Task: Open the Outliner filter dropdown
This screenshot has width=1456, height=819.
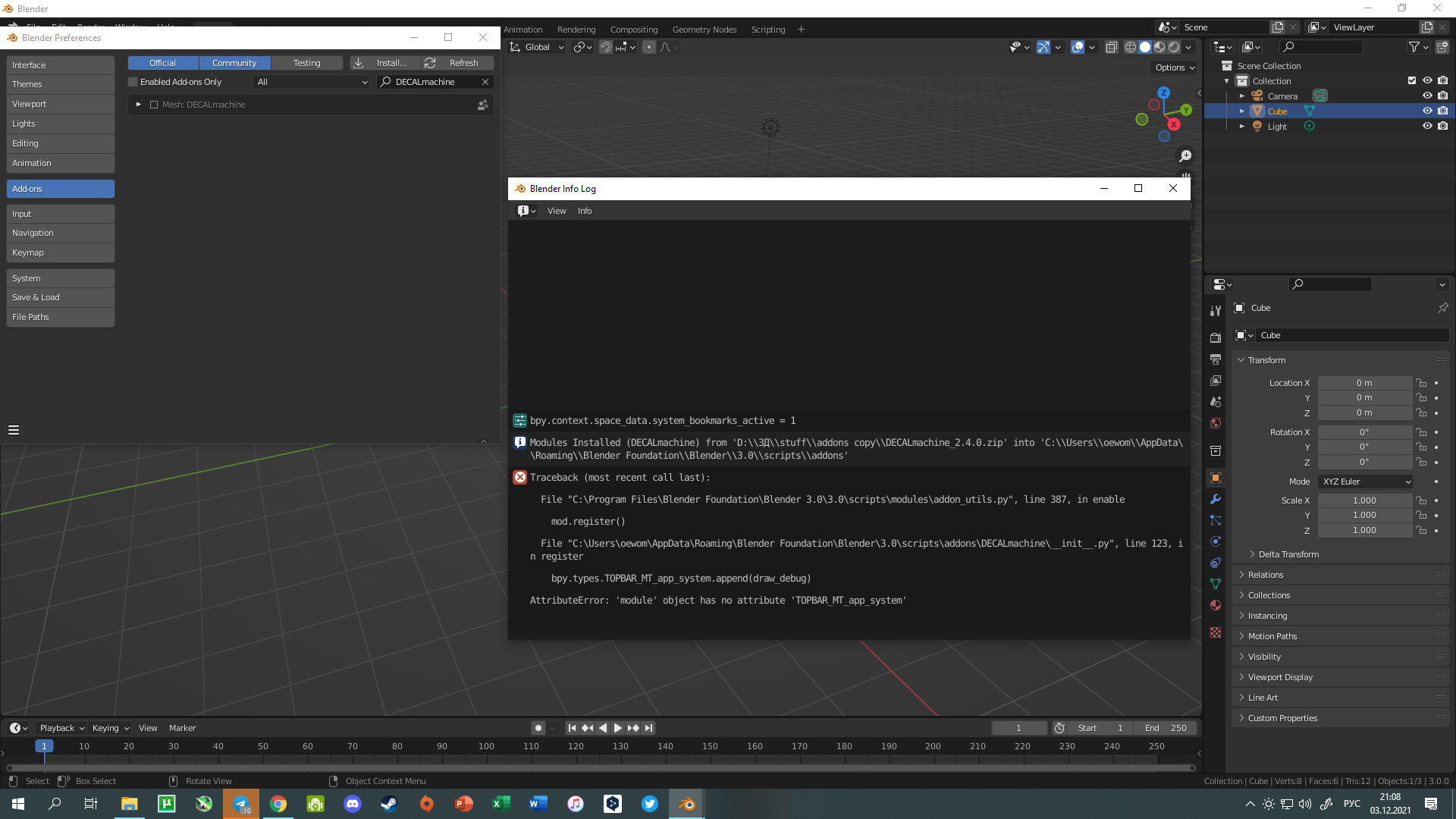Action: click(1418, 47)
